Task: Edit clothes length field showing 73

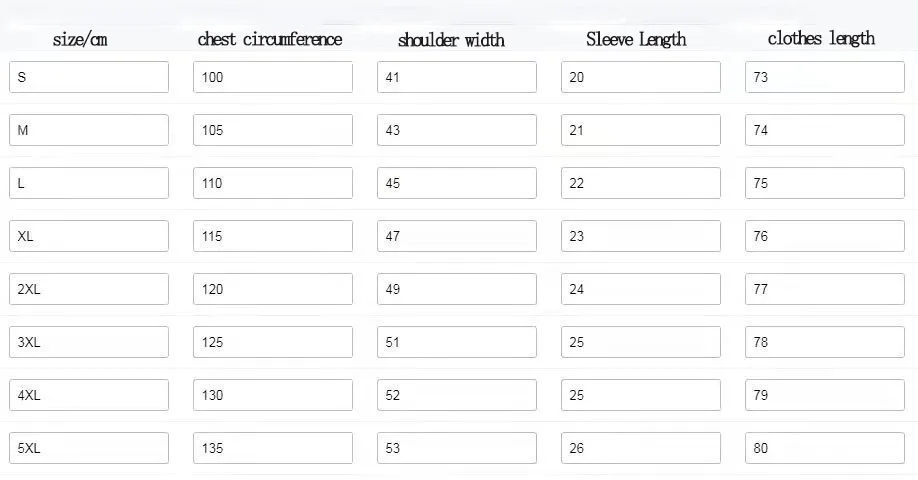Action: 824,77
